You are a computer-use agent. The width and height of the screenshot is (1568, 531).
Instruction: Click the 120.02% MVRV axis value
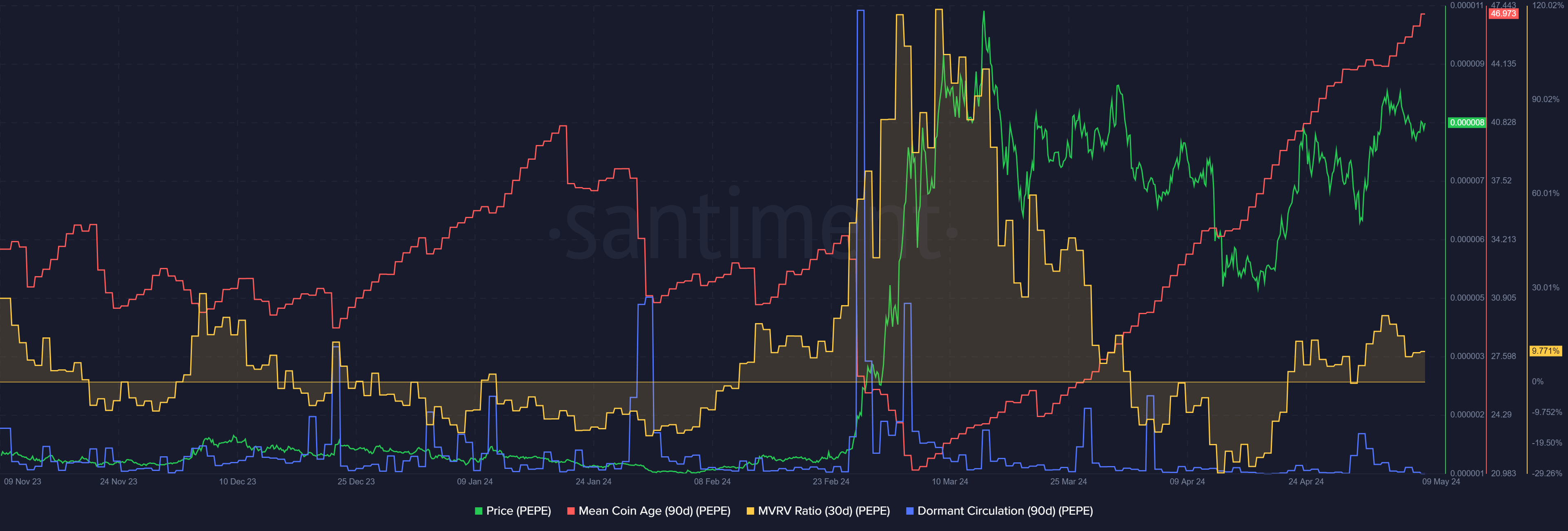click(x=1548, y=5)
